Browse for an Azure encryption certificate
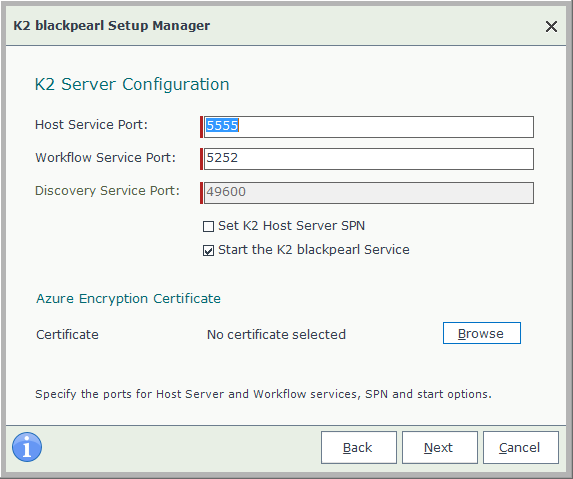The height and width of the screenshot is (479, 573). click(482, 333)
